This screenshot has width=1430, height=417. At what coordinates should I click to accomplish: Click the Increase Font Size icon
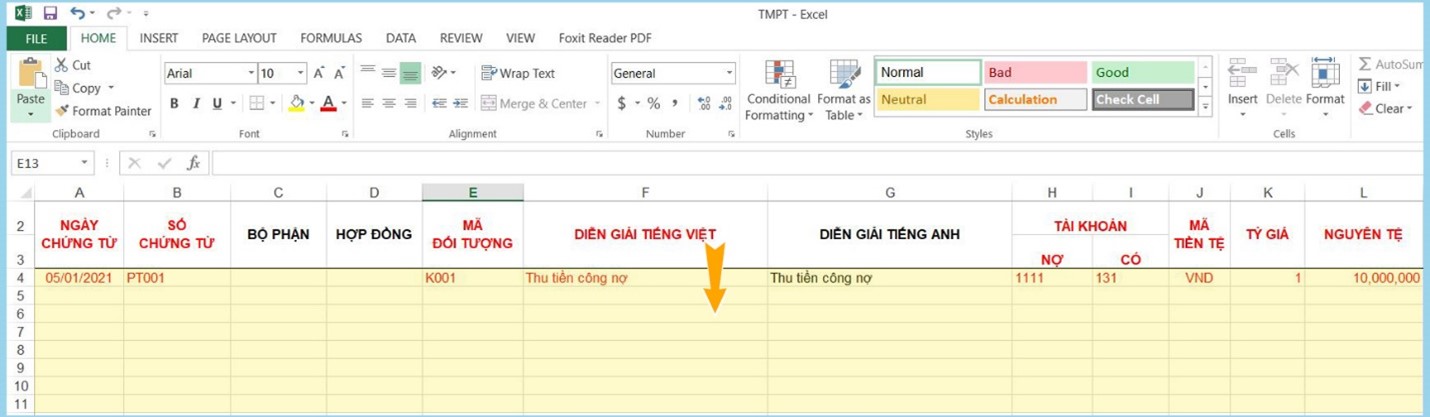319,73
